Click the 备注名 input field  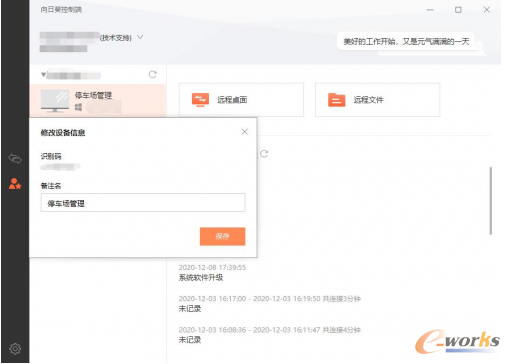click(x=143, y=203)
